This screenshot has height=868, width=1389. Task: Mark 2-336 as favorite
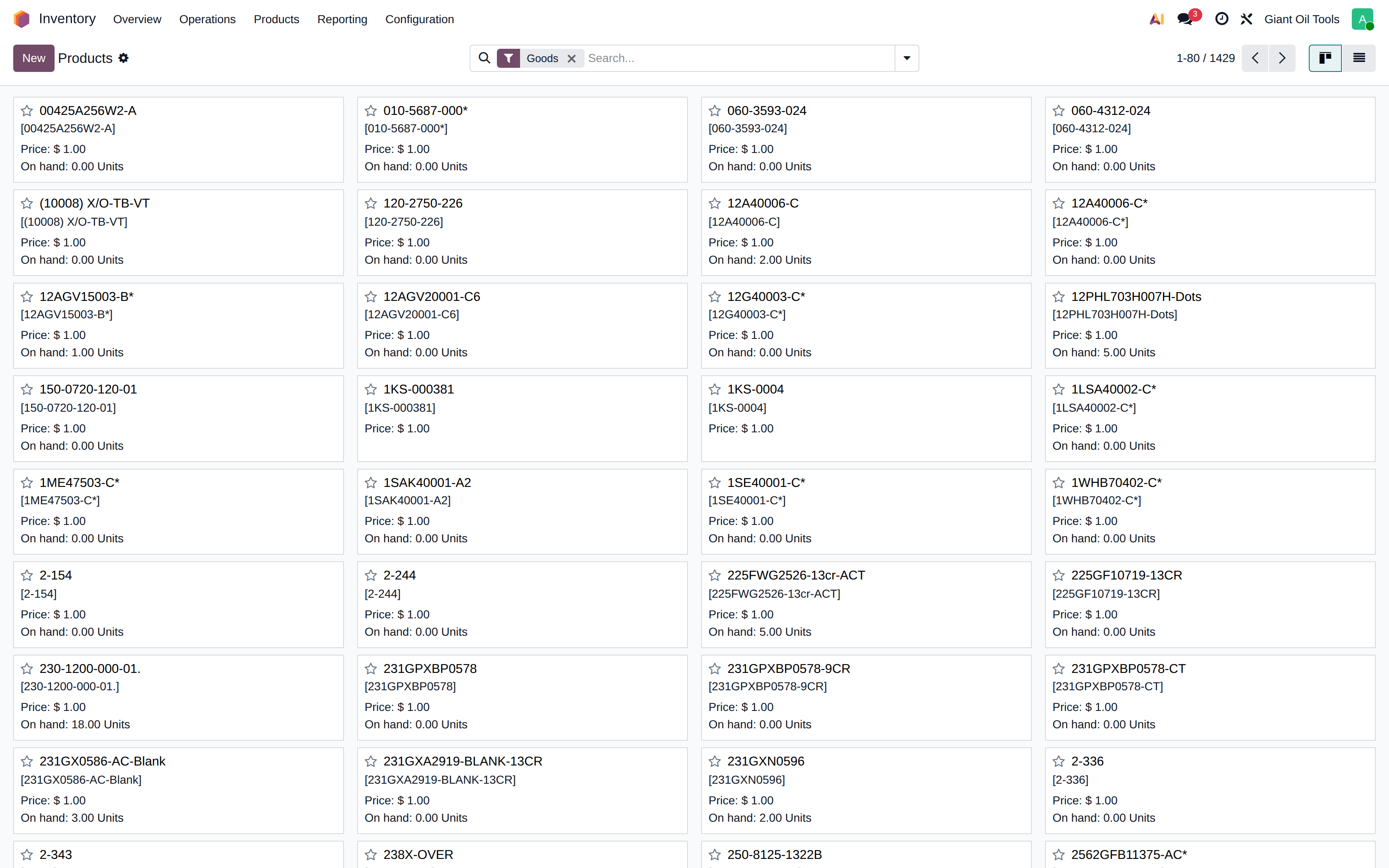tap(1059, 762)
